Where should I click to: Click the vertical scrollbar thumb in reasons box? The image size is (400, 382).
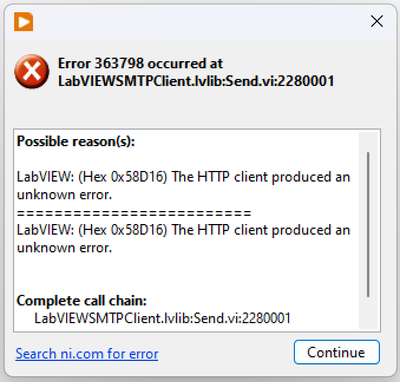click(368, 224)
